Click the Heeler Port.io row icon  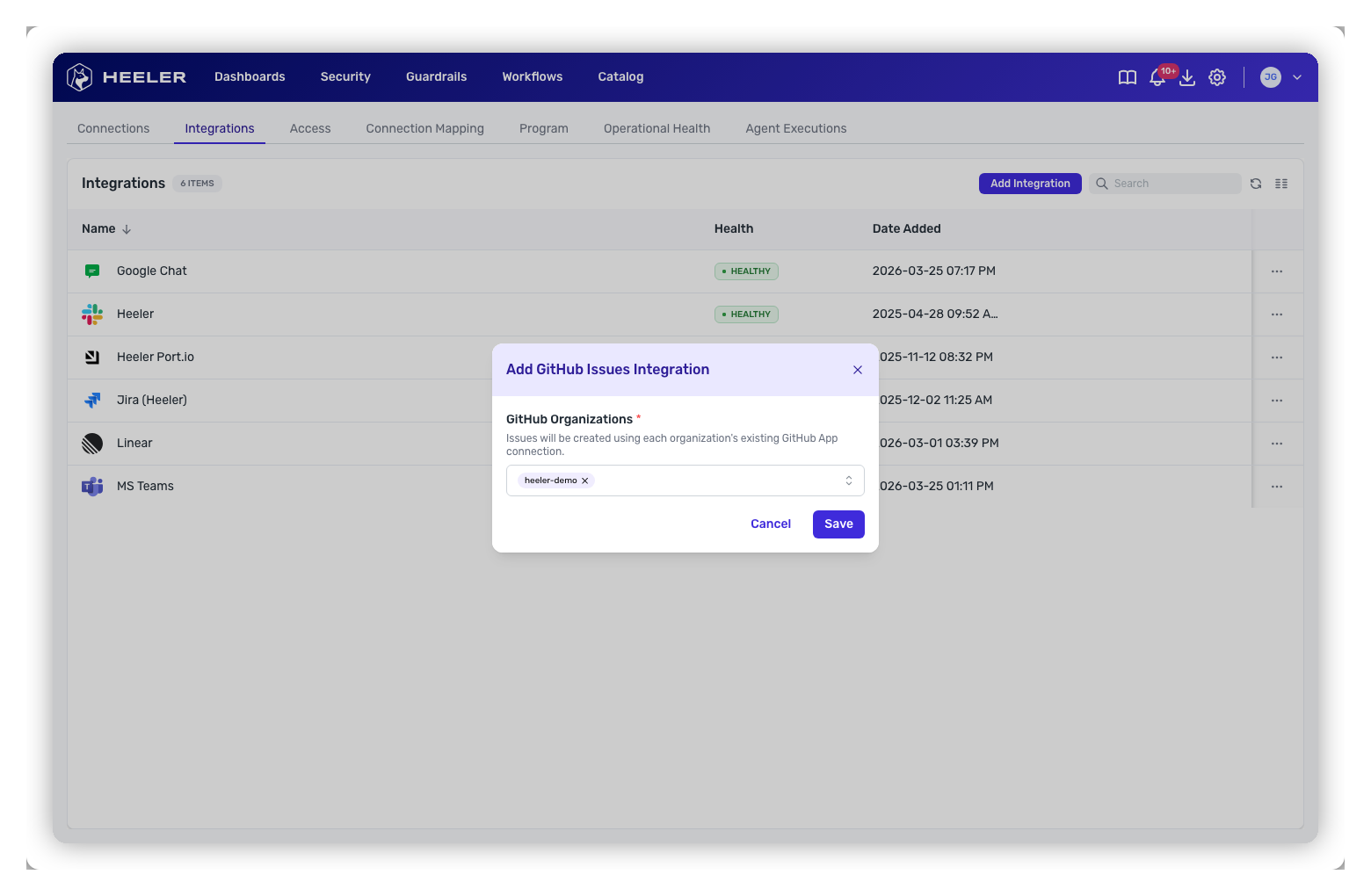click(92, 358)
